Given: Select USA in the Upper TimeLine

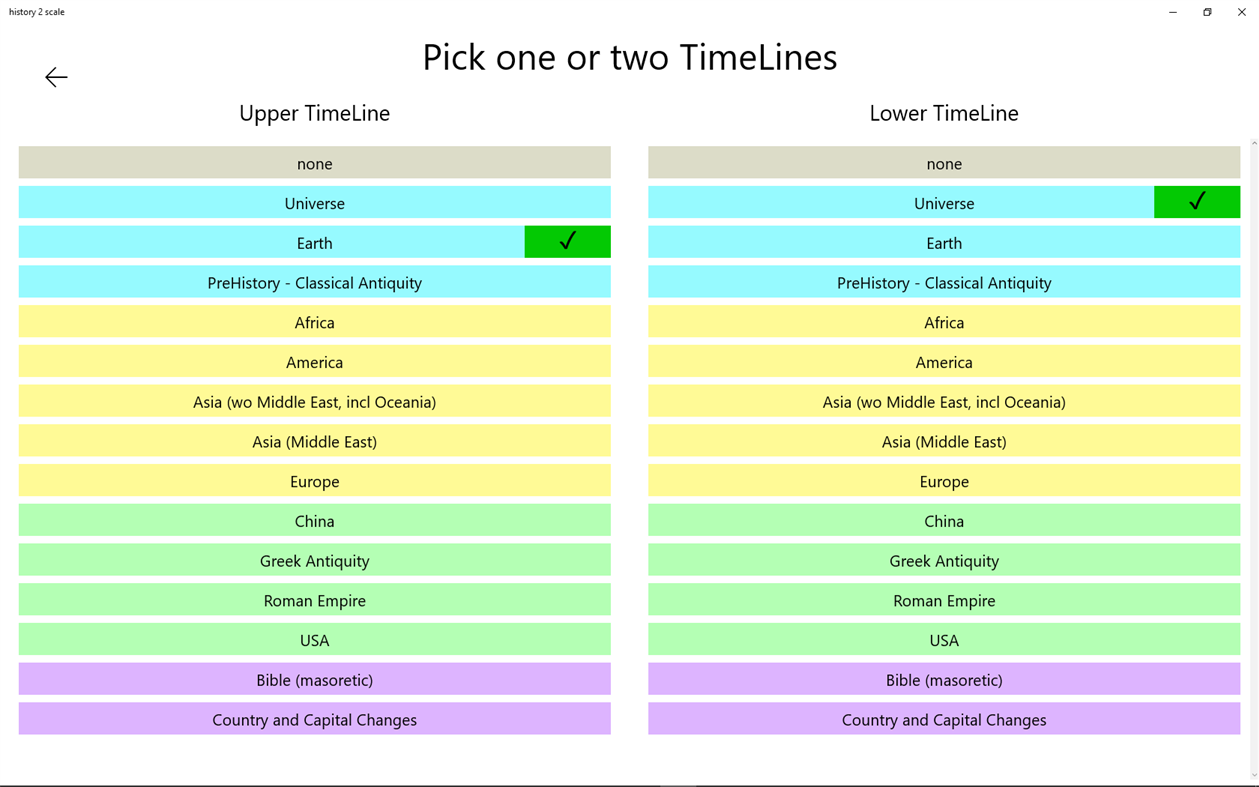Looking at the screenshot, I should pyautogui.click(x=314, y=640).
